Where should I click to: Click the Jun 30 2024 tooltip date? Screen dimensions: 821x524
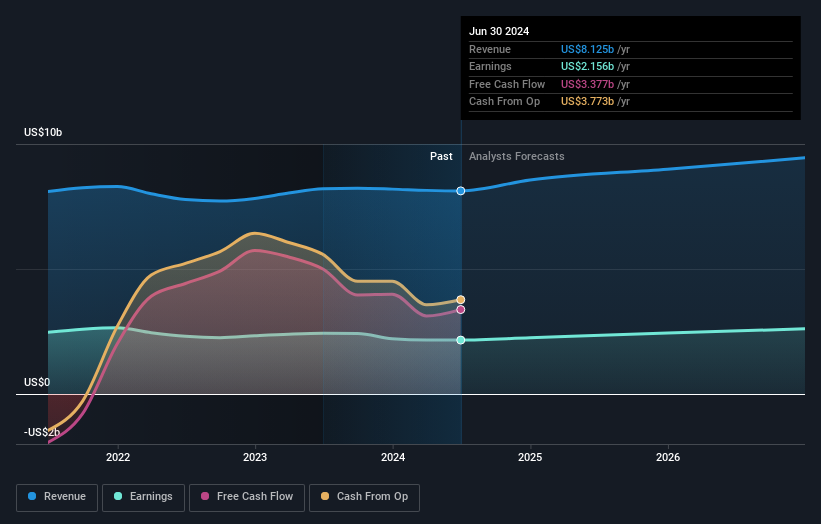pyautogui.click(x=499, y=31)
